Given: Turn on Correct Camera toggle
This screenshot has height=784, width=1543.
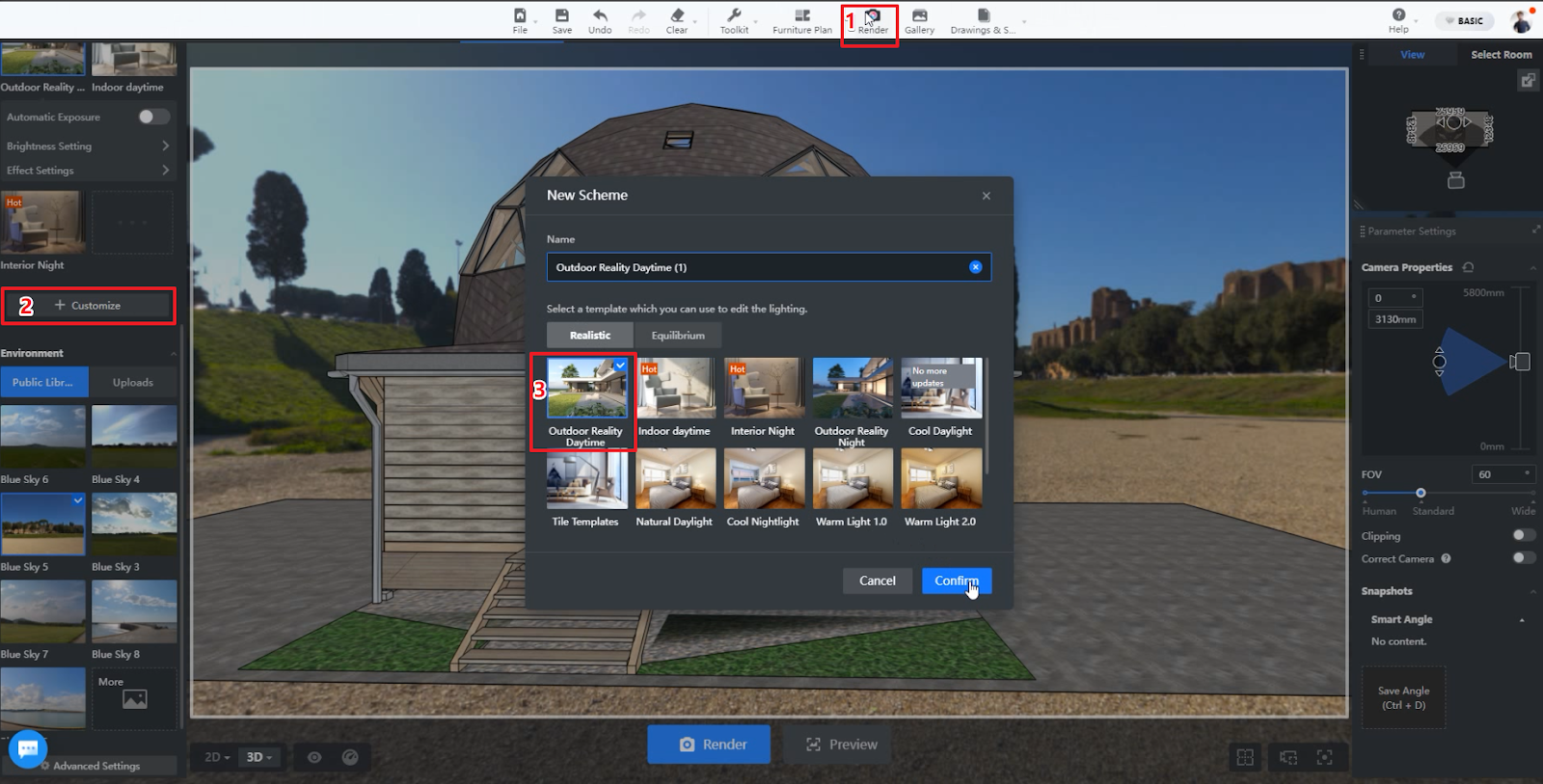Looking at the screenshot, I should point(1523,558).
